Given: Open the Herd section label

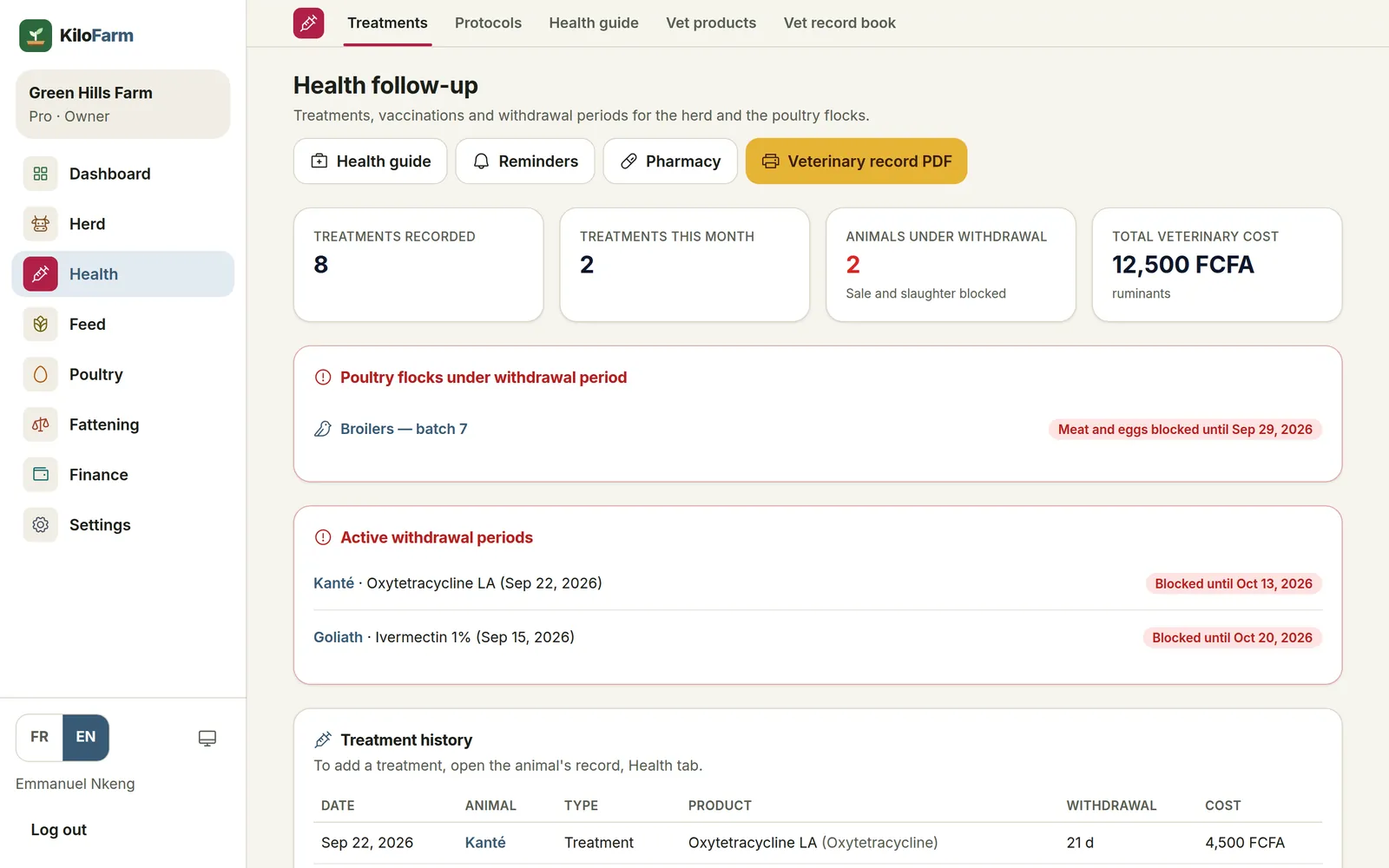Looking at the screenshot, I should (x=87, y=224).
